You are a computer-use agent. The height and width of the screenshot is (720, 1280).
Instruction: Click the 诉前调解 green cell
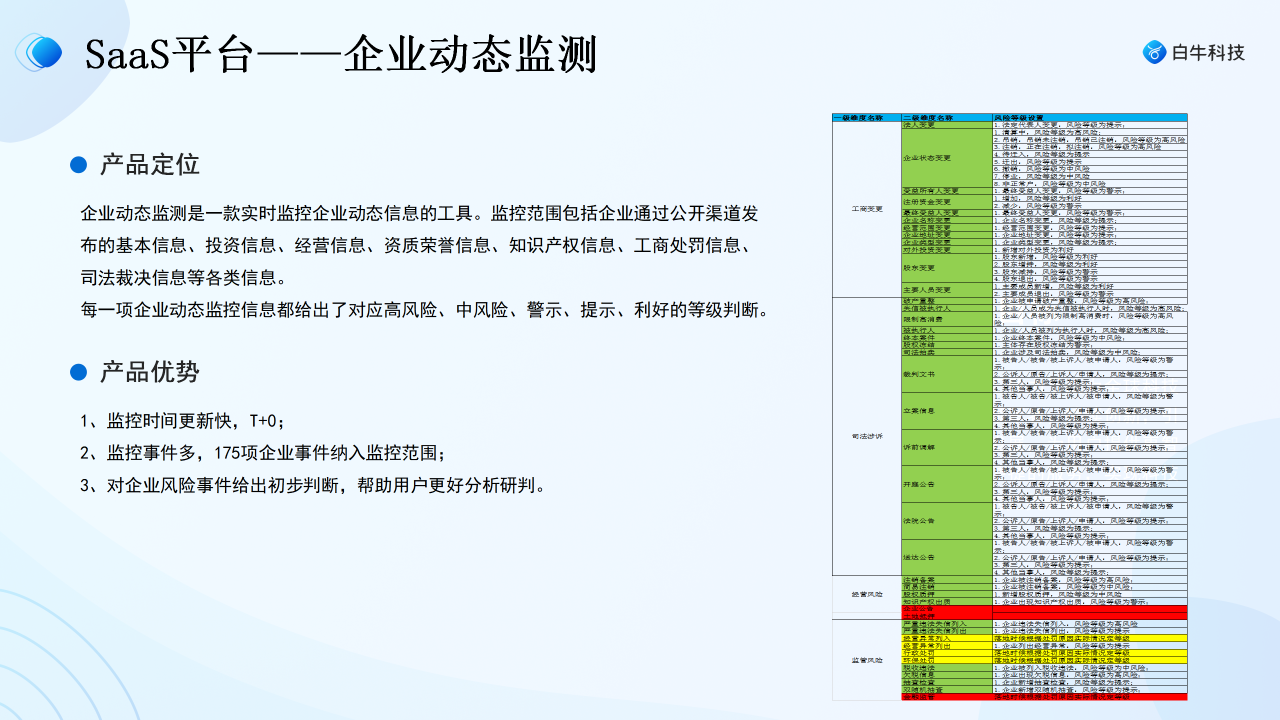[946, 447]
